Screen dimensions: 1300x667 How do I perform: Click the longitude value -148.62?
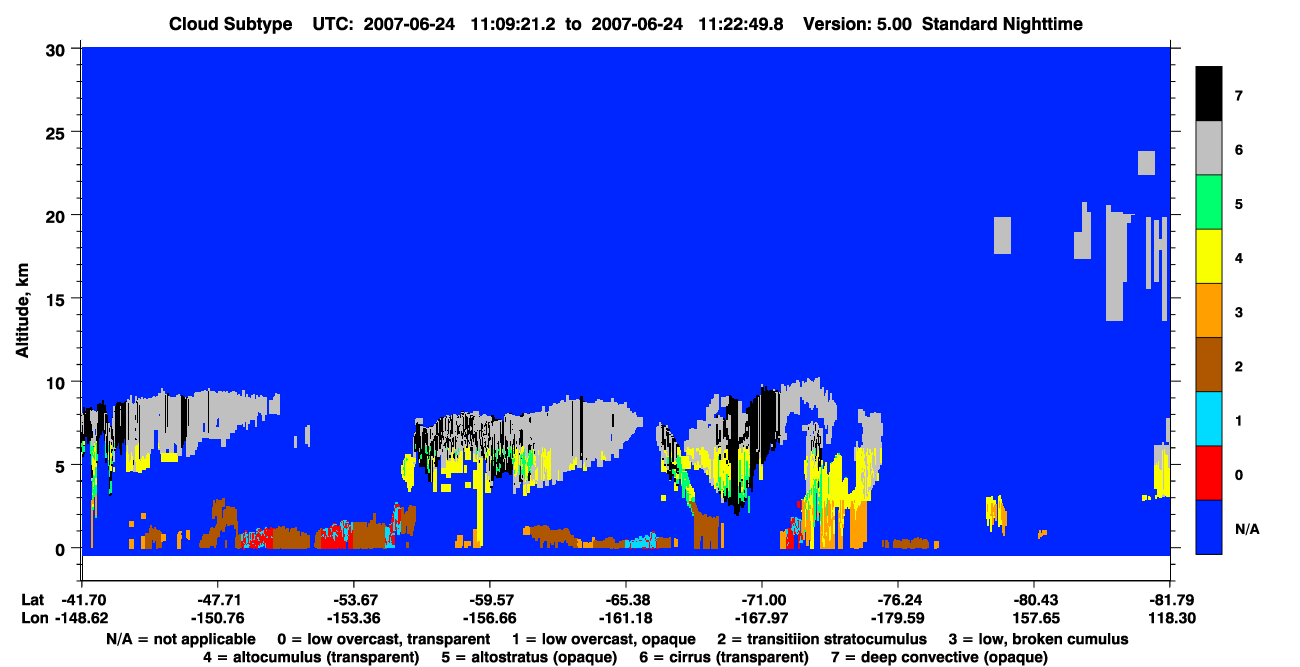click(x=81, y=618)
